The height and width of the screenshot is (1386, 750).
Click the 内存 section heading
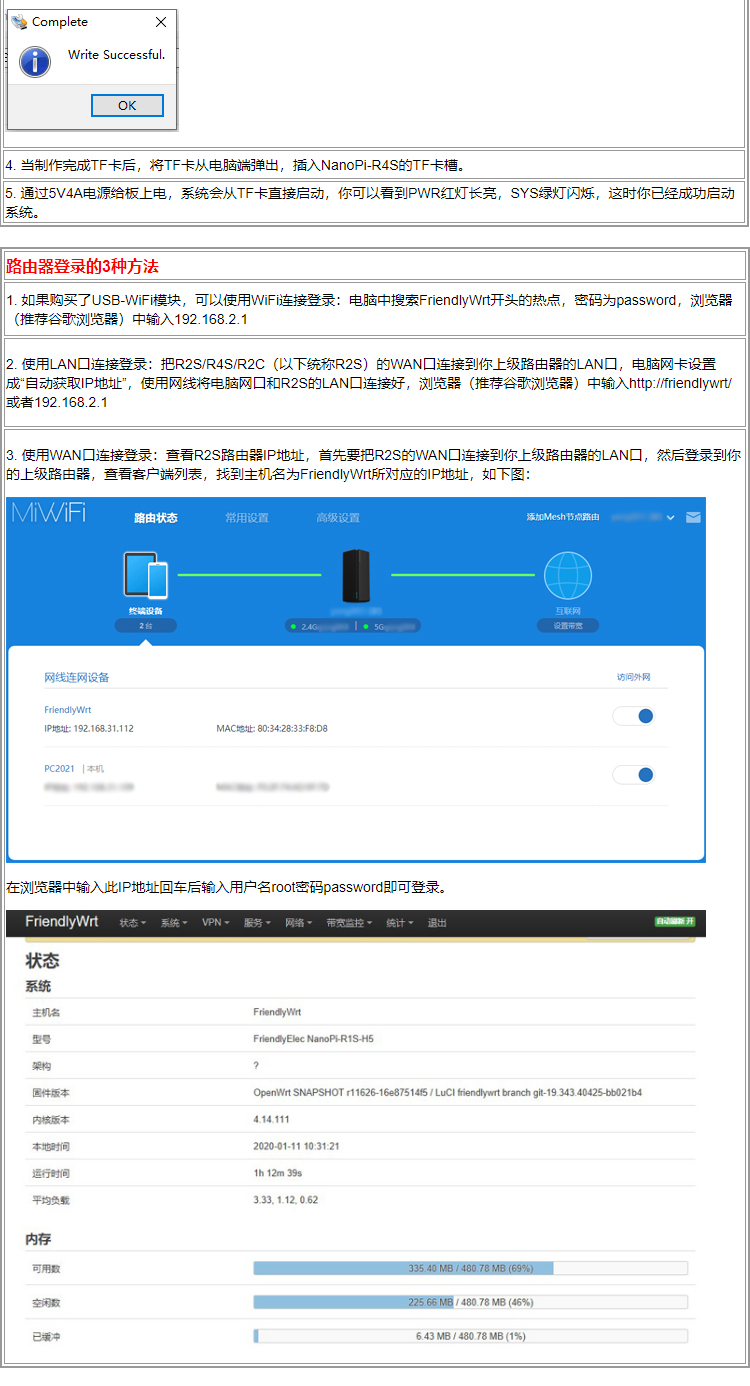[38, 1239]
